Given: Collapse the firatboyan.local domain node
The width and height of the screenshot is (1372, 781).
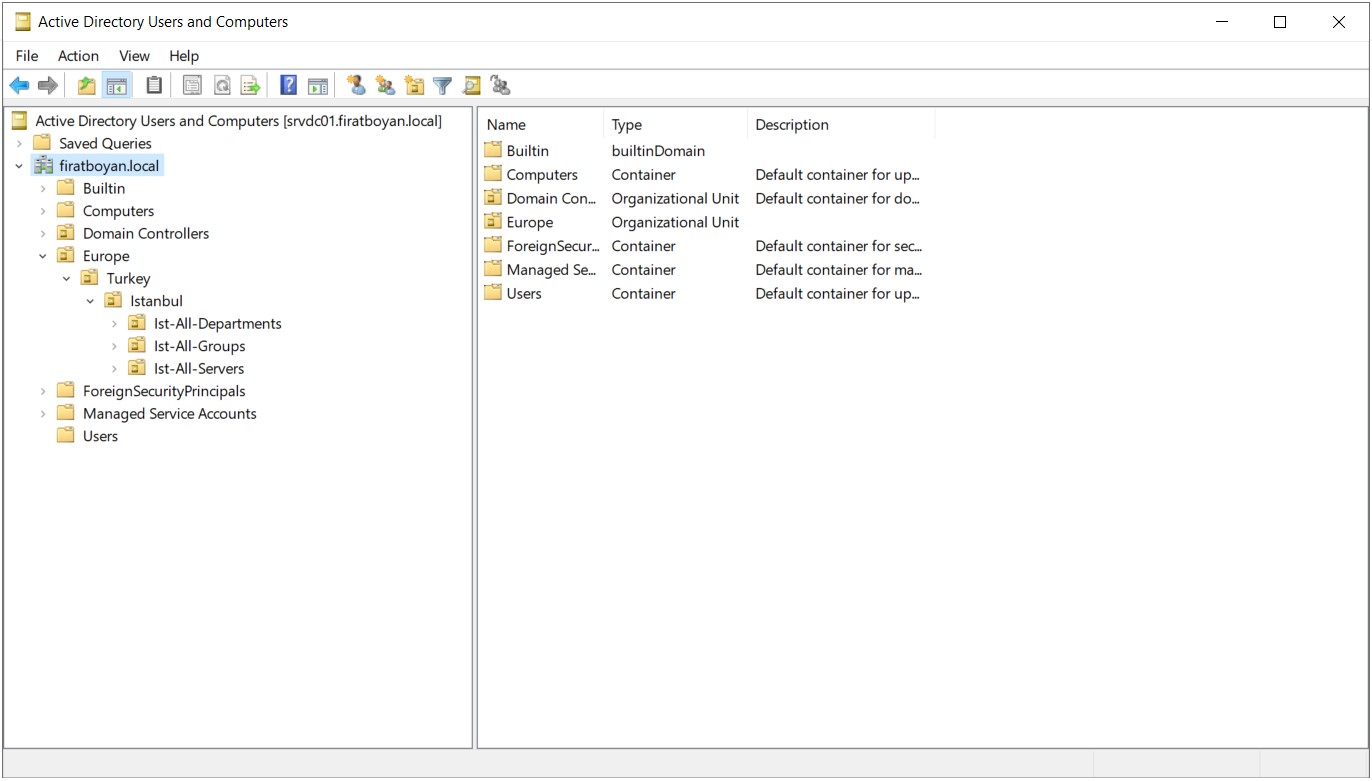Looking at the screenshot, I should pos(19,166).
